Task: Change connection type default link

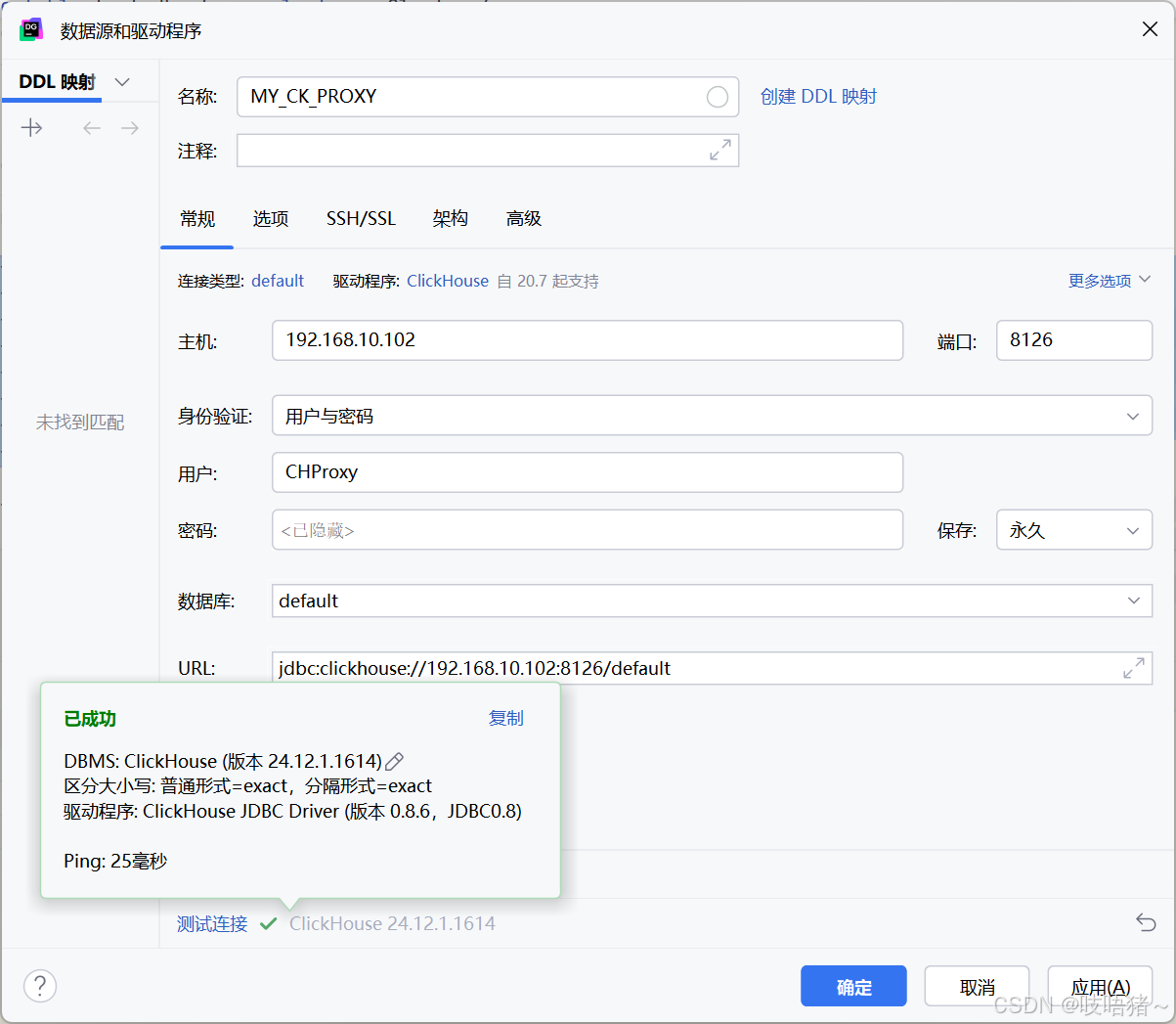Action: point(278,281)
